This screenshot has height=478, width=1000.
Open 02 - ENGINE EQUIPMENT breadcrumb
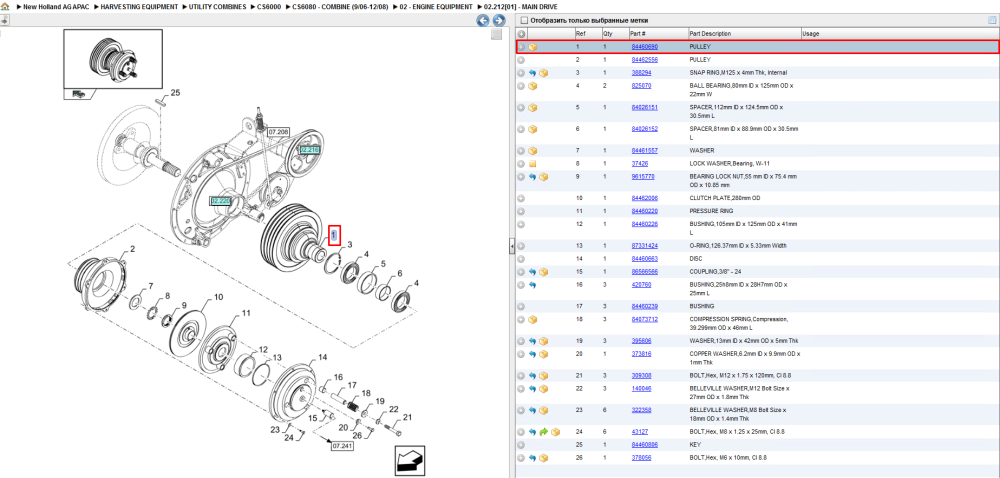436,6
